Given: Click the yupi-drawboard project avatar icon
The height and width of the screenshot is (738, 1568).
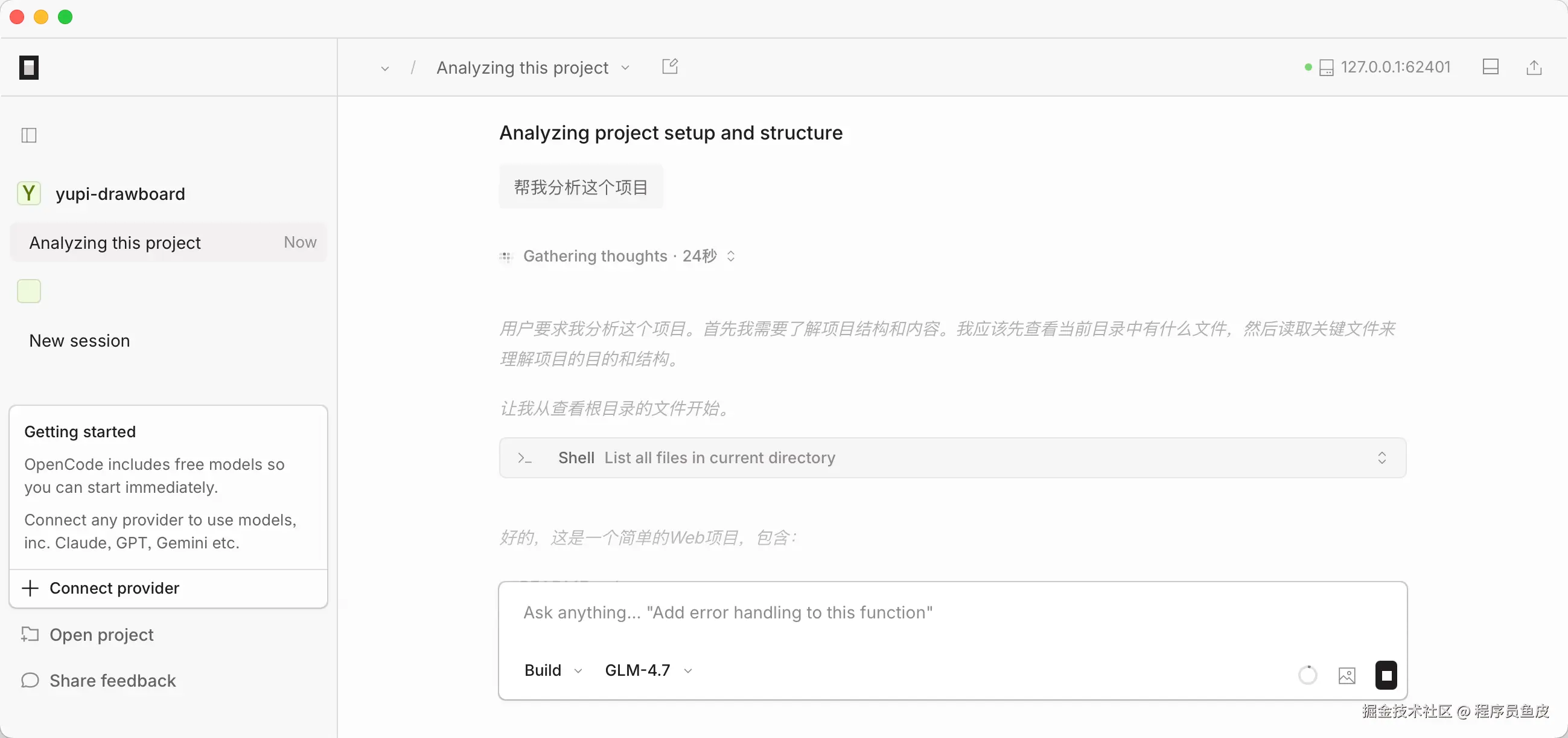Looking at the screenshot, I should point(28,194).
